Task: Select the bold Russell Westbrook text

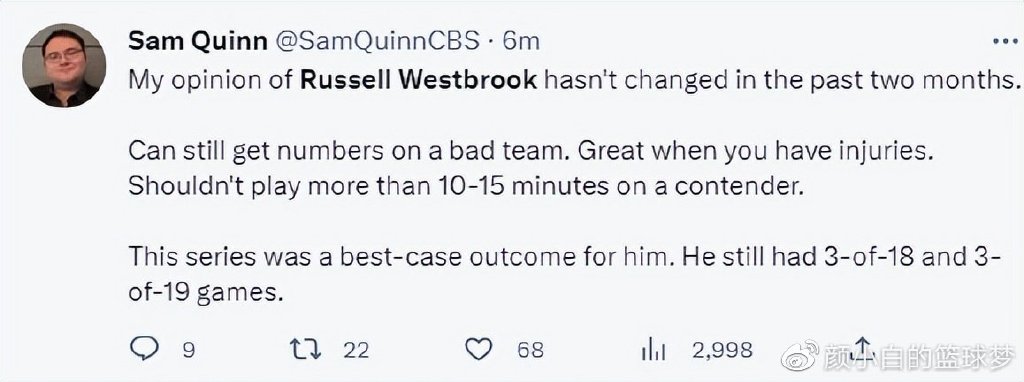Action: pos(419,80)
